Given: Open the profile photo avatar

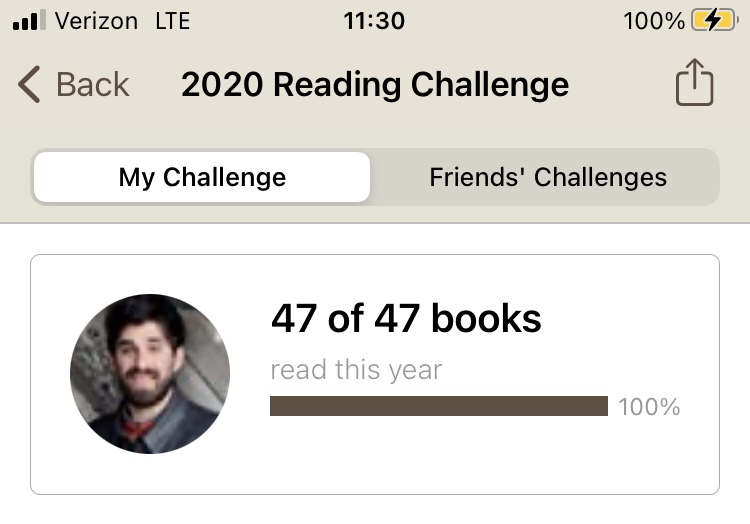Looking at the screenshot, I should [150, 374].
